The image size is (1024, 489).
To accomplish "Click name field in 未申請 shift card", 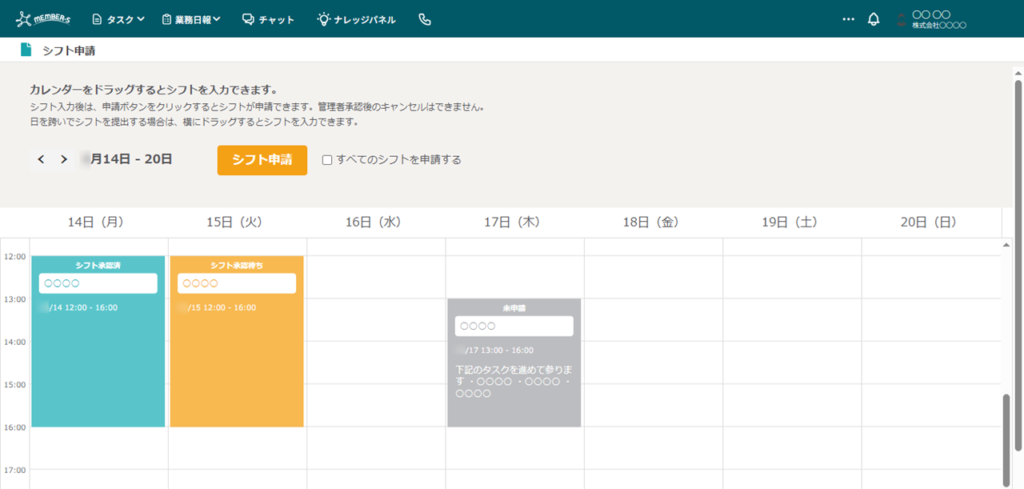I will (514, 326).
